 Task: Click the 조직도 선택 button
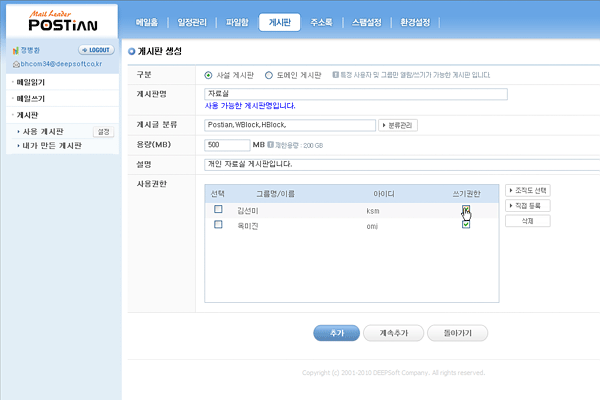point(528,190)
